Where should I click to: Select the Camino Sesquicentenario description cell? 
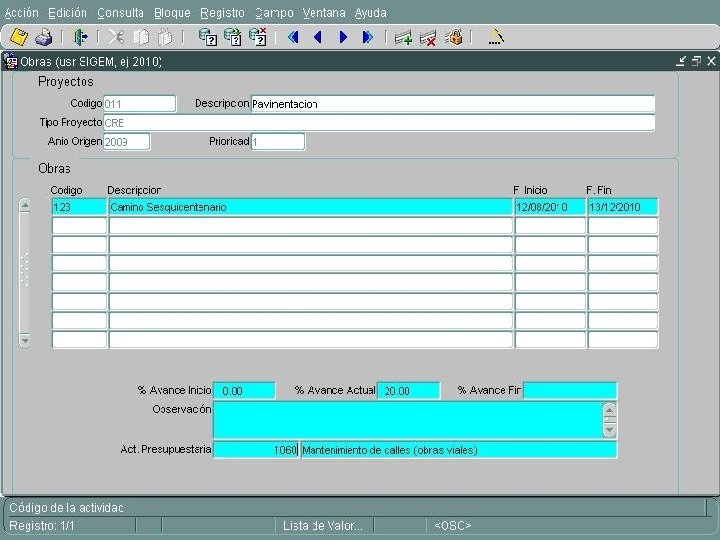point(310,207)
